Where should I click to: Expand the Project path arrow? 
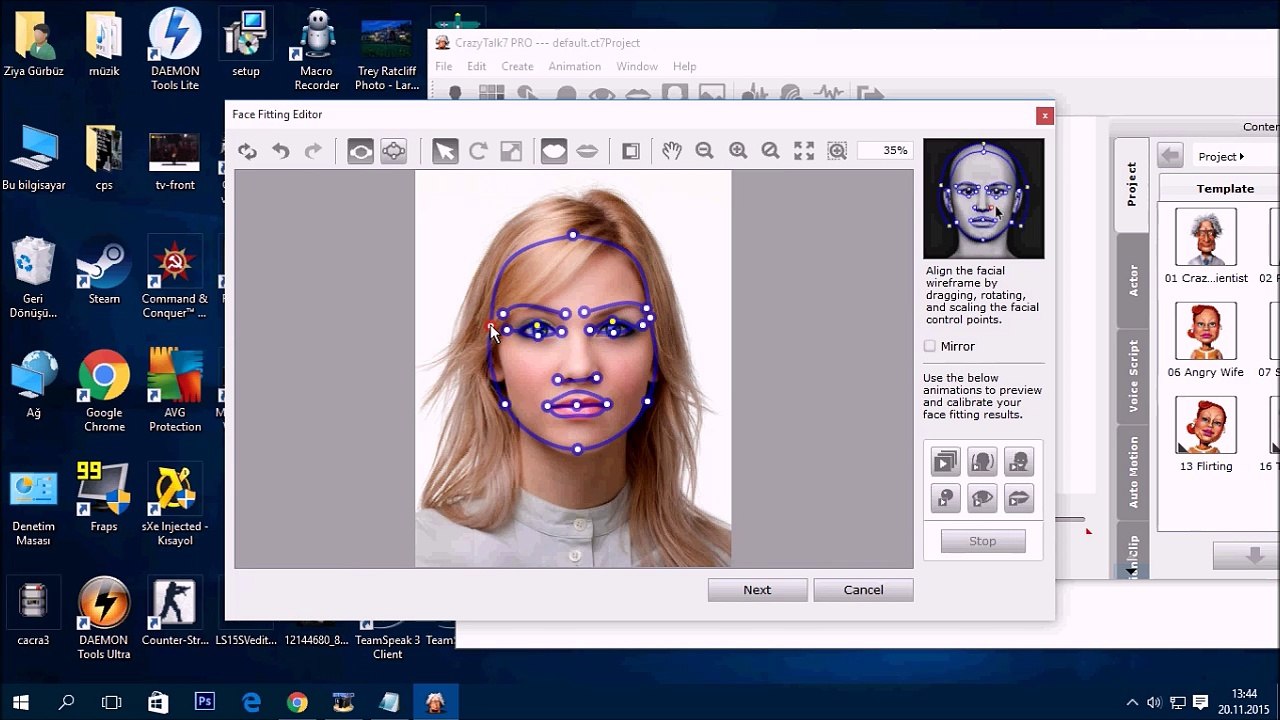tap(1241, 157)
